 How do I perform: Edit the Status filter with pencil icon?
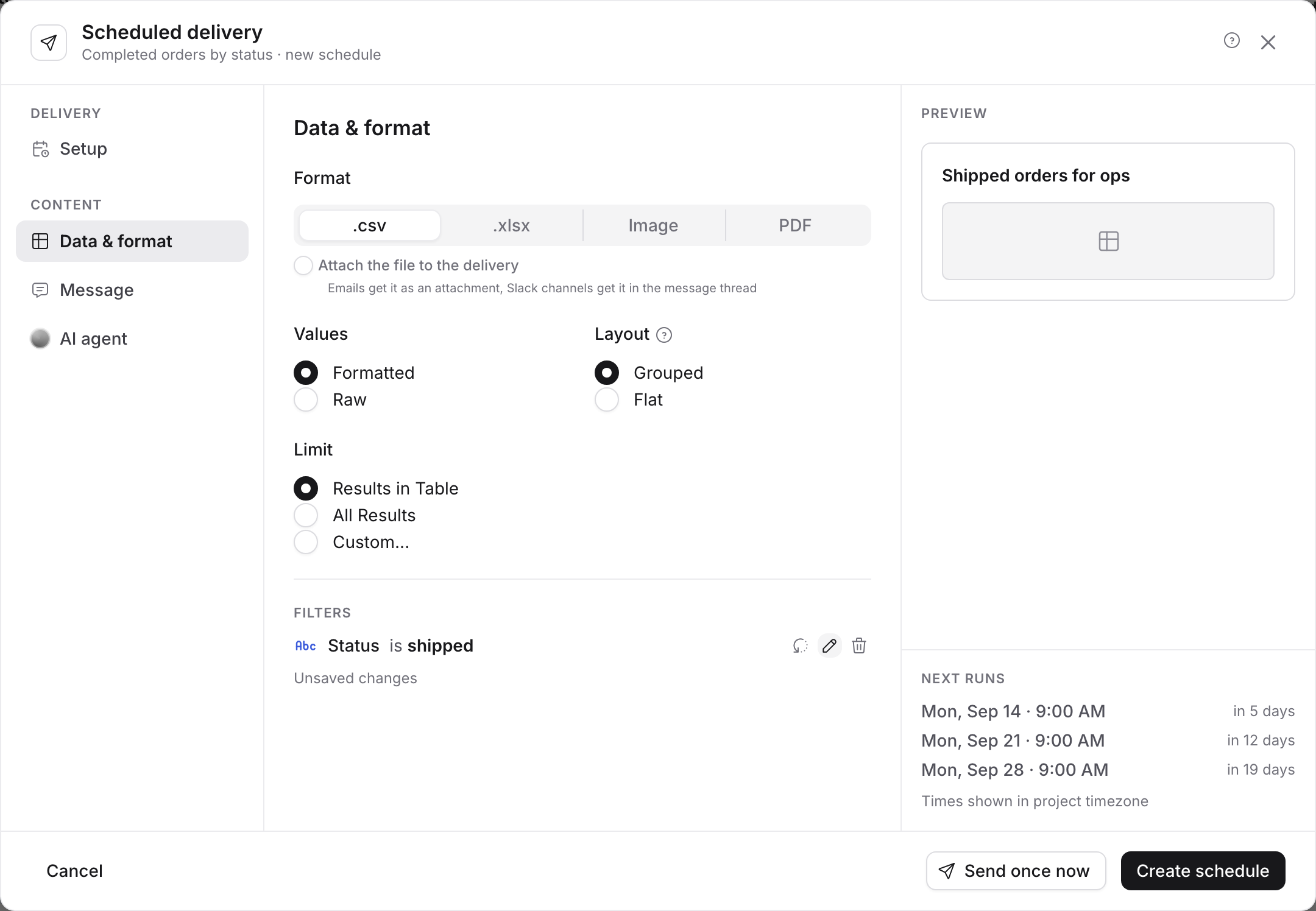pyautogui.click(x=829, y=645)
